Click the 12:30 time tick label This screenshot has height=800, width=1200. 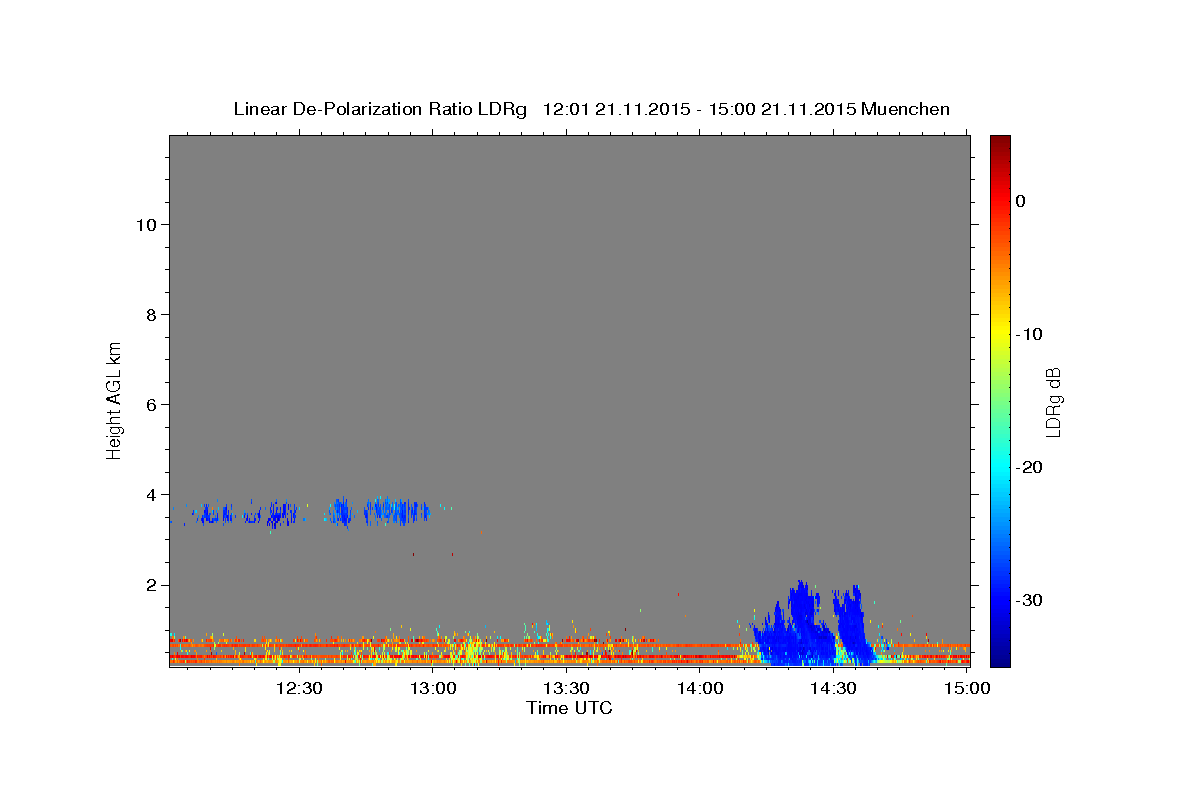point(299,688)
